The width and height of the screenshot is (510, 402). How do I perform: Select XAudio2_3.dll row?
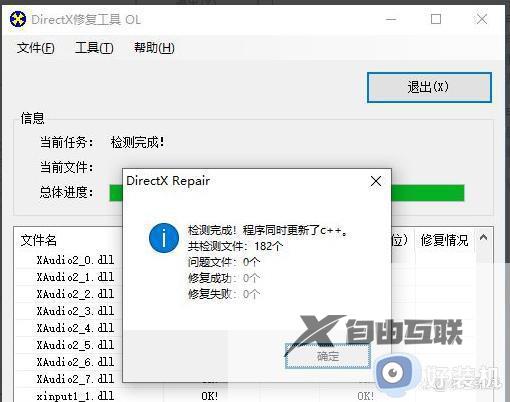click(x=75, y=311)
